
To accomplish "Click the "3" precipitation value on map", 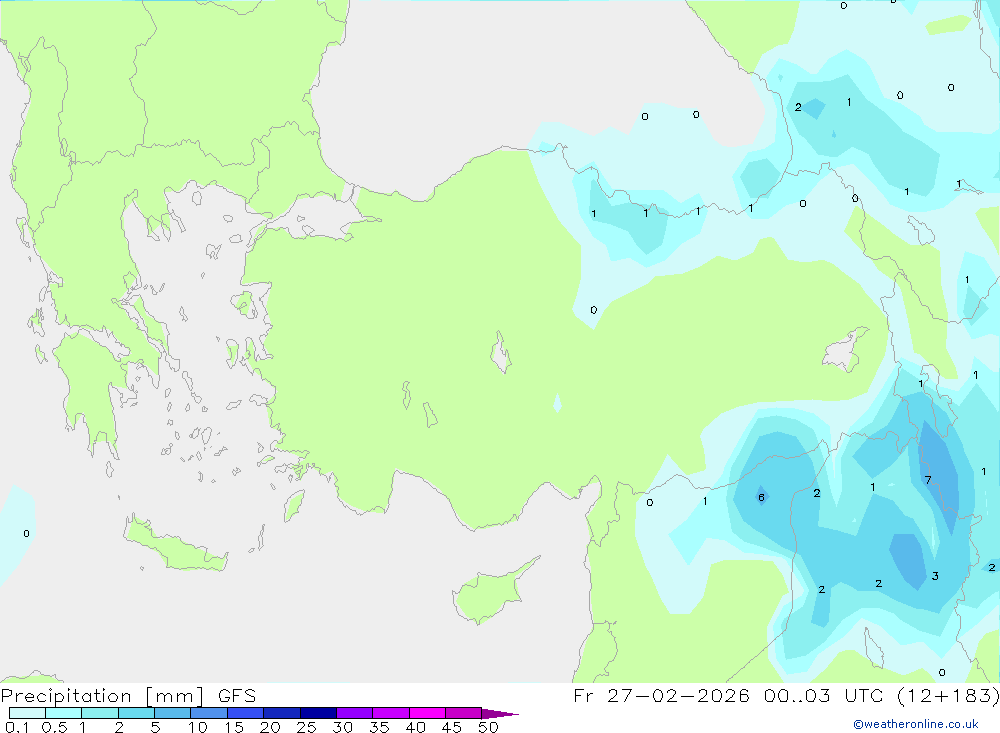I will 935,576.
